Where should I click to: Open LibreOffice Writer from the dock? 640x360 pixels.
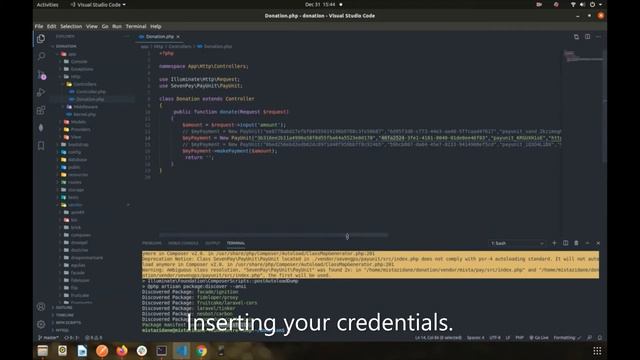tap(82, 351)
